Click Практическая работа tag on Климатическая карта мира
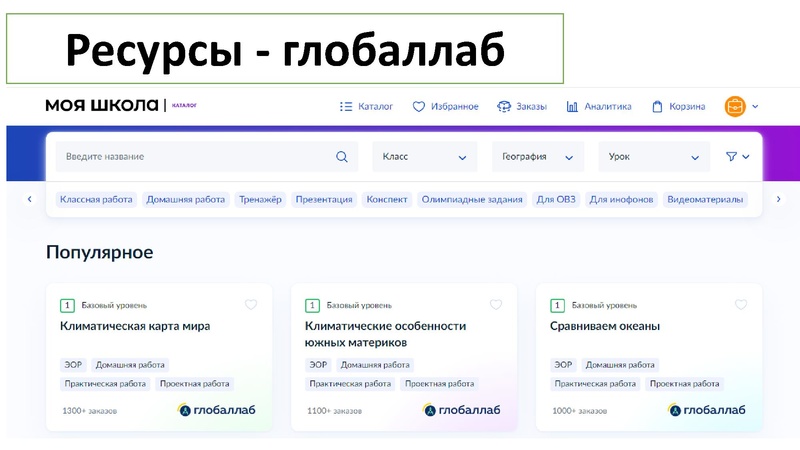 pos(105,384)
